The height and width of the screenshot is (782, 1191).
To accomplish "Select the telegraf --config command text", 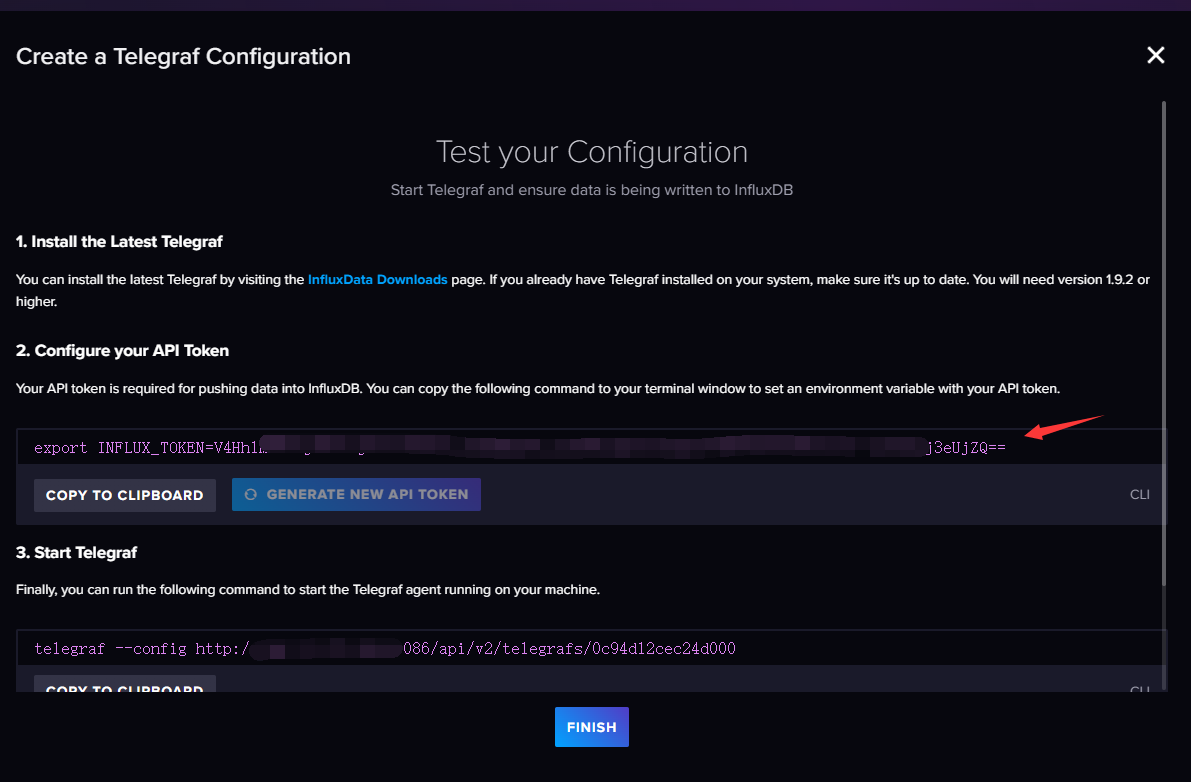I will [x=385, y=648].
